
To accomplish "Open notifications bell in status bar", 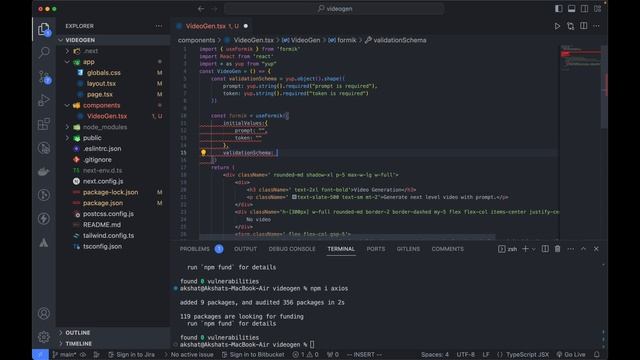I will click(597, 354).
